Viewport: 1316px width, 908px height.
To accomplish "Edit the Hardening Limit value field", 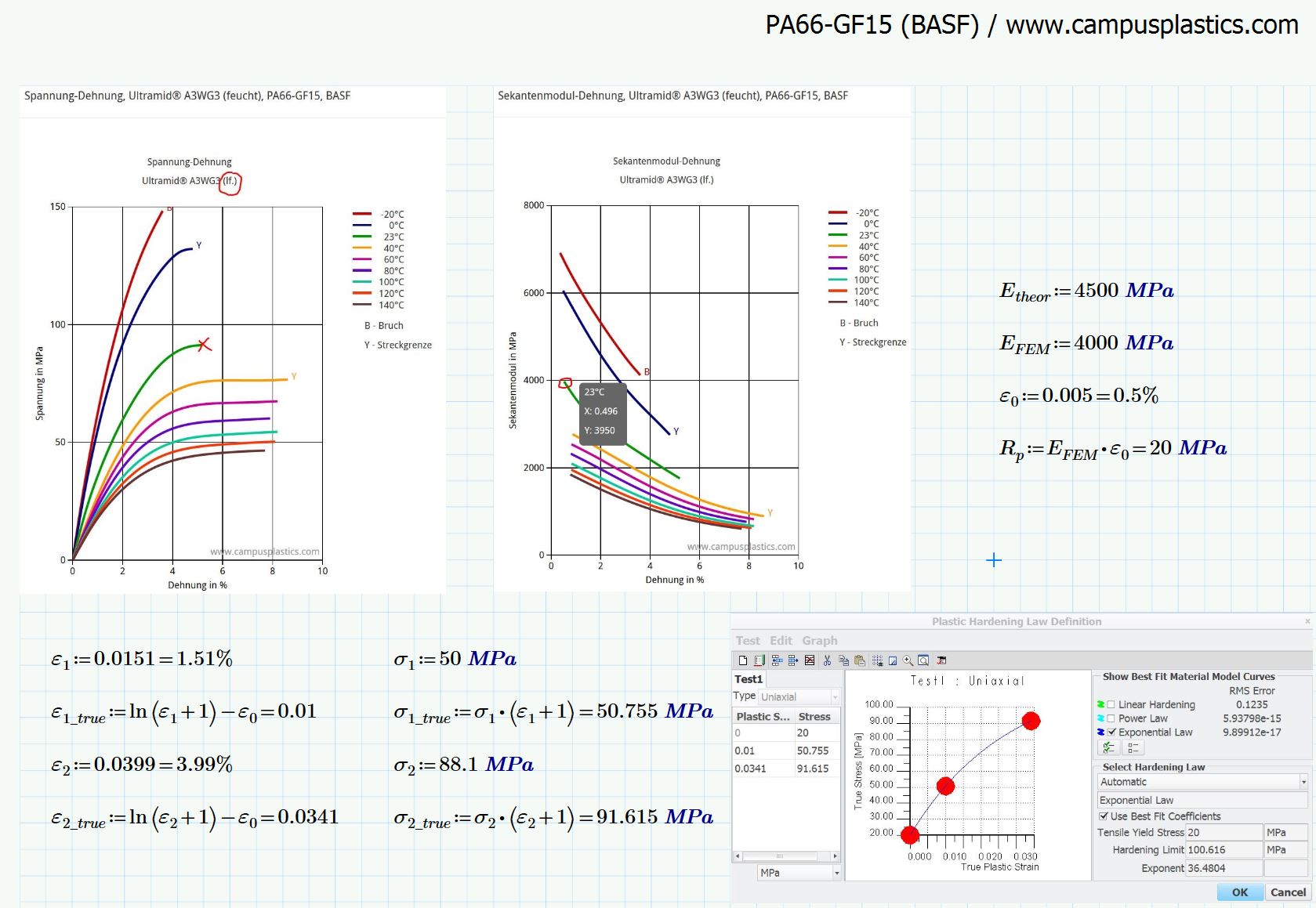I will pos(1224,850).
